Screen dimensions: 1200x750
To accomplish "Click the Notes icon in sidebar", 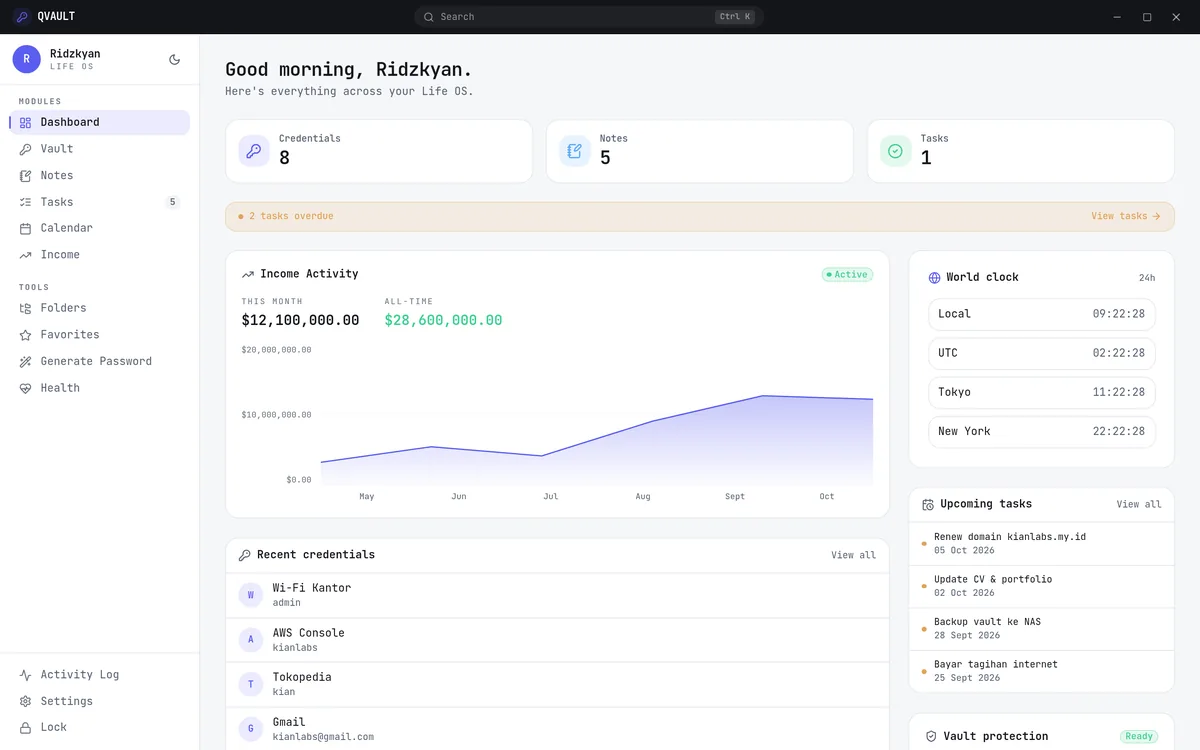I will click(x=26, y=175).
